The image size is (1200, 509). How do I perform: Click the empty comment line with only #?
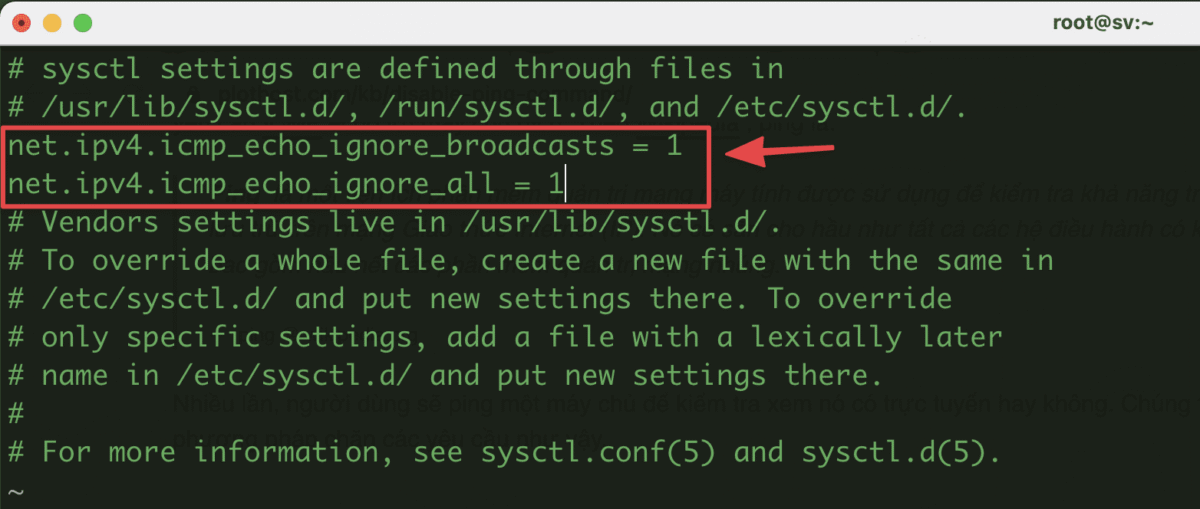click(x=16, y=414)
